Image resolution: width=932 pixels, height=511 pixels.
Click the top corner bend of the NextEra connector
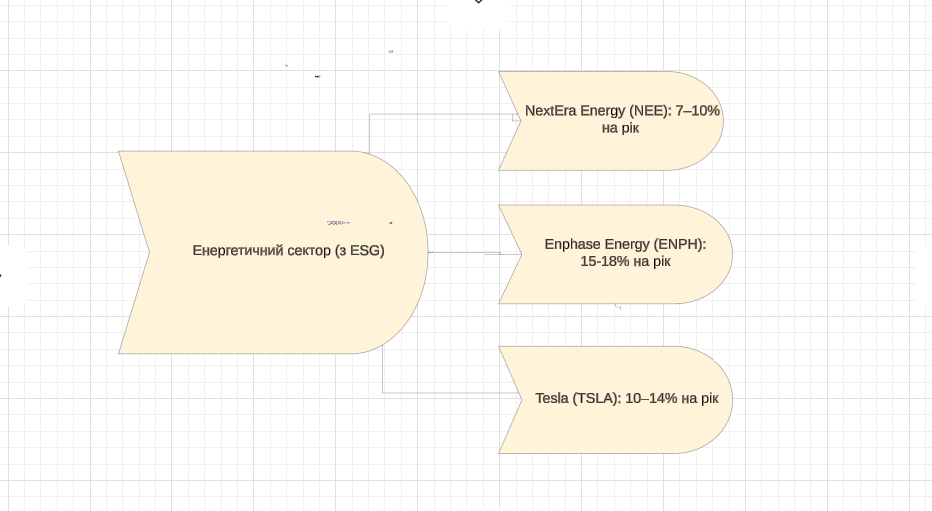point(369,115)
